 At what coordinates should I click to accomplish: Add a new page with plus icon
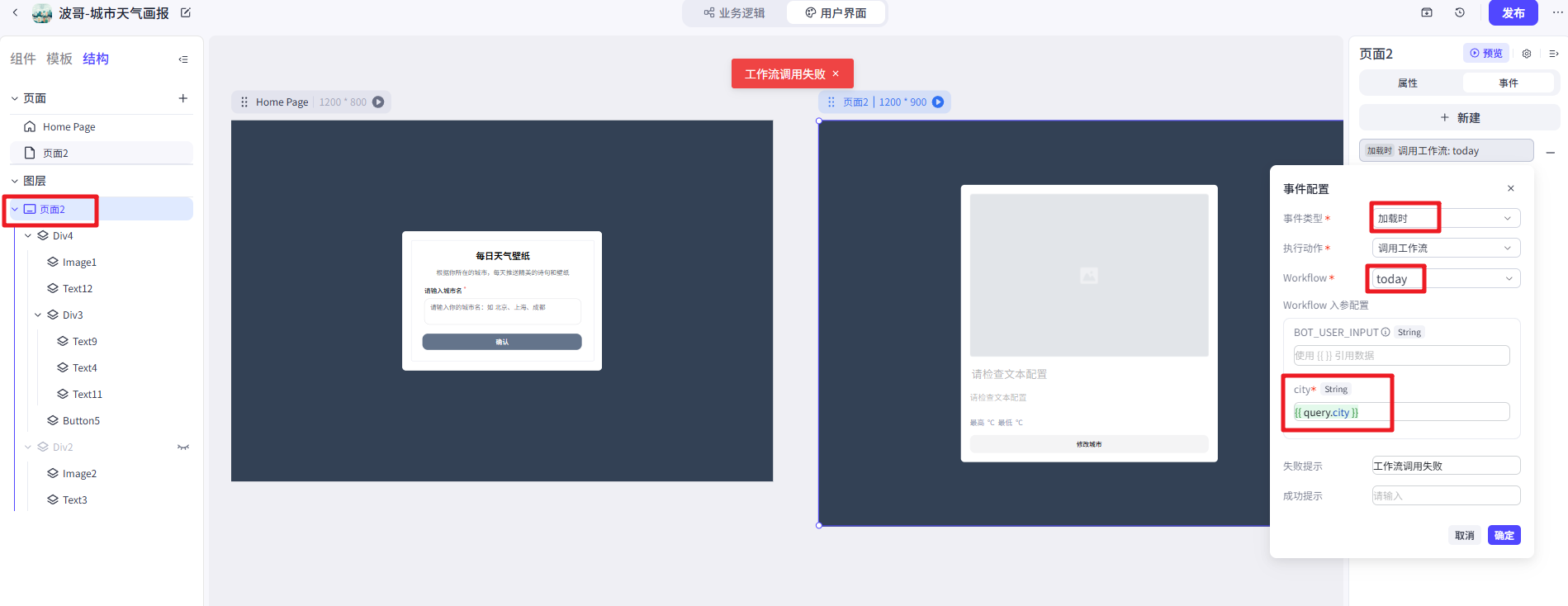pos(183,98)
